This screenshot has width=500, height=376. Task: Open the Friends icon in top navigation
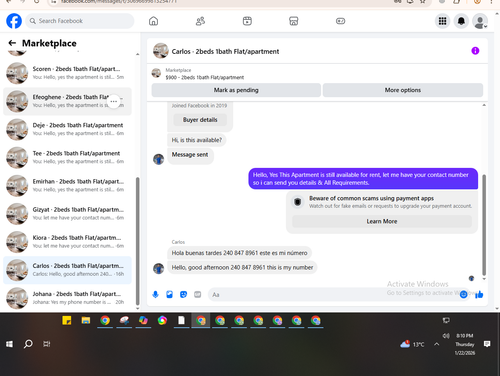200,21
